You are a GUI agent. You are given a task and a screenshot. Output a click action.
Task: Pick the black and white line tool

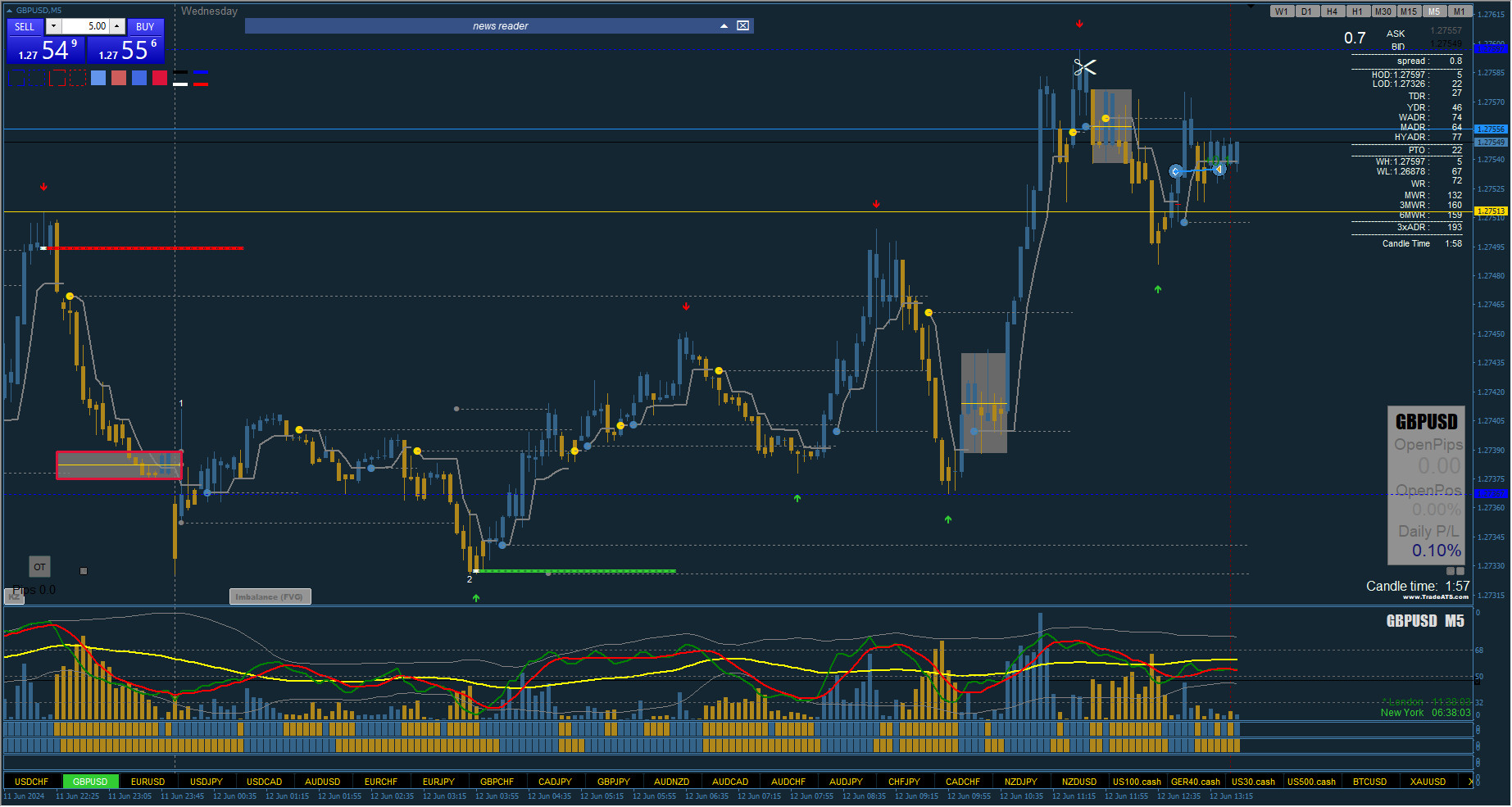[180, 78]
